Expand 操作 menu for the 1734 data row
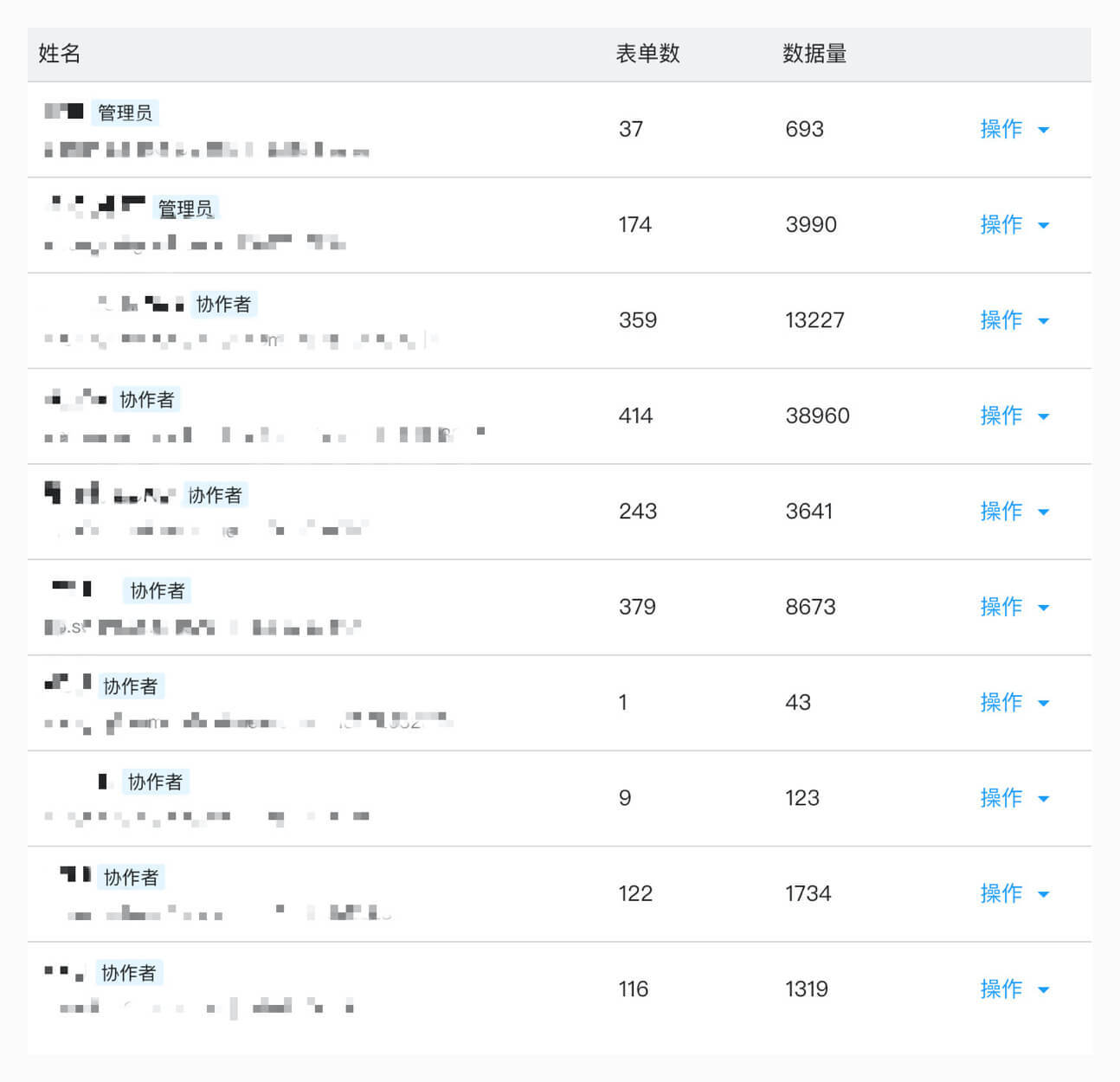1120x1082 pixels. coord(1014,893)
